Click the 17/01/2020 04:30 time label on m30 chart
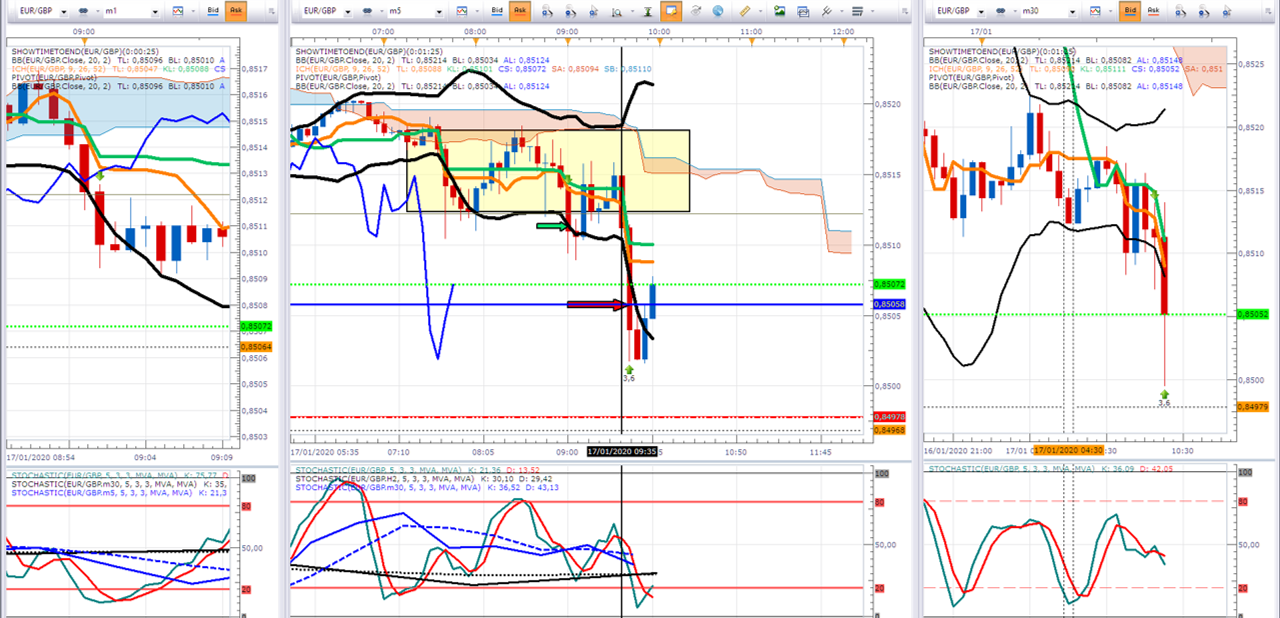This screenshot has width=1280, height=618. coord(1068,452)
